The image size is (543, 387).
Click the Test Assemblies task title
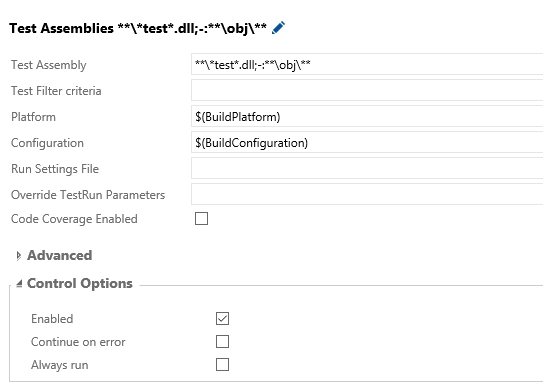tap(138, 28)
